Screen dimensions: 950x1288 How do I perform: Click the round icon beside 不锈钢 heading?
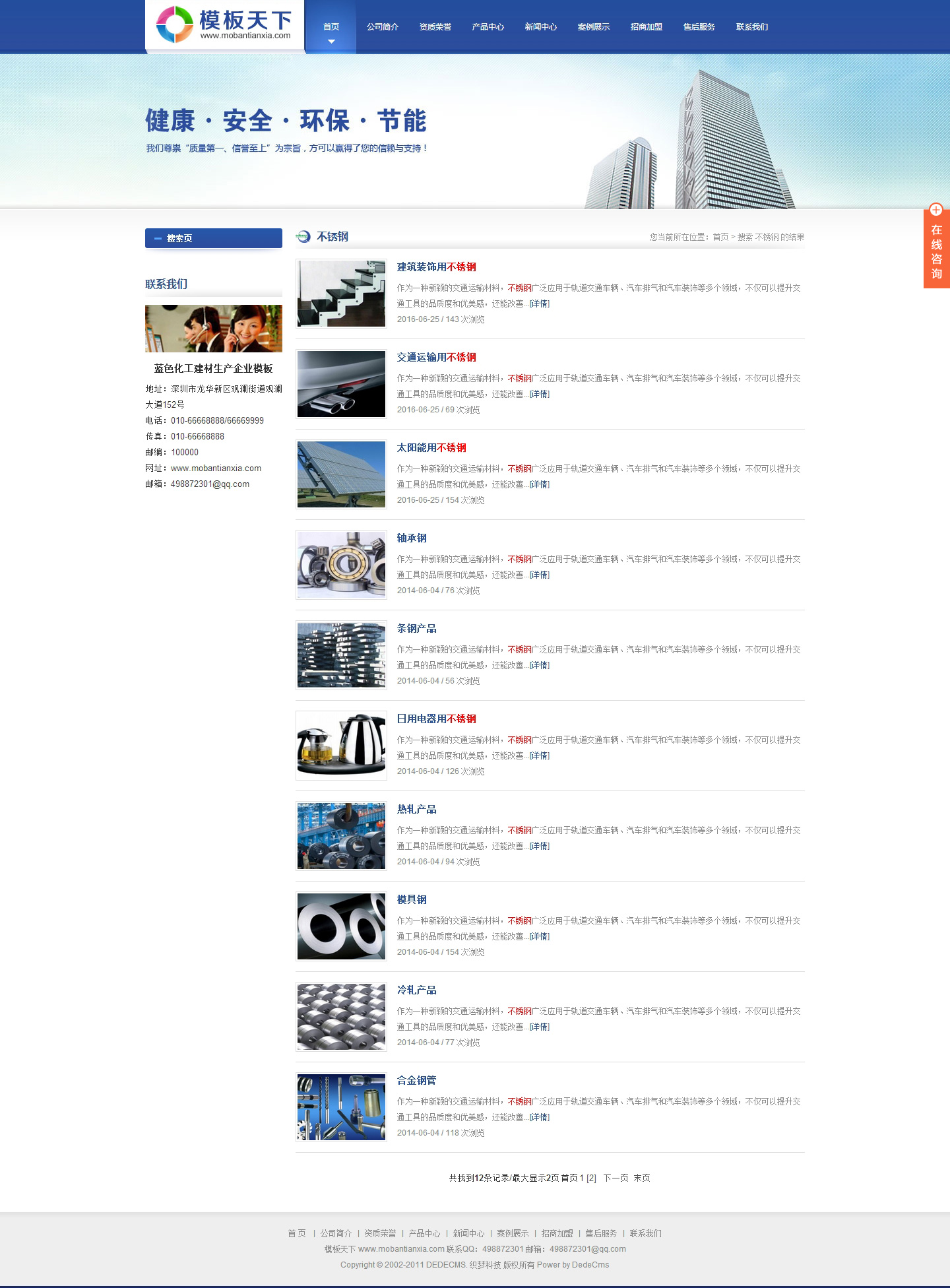[303, 237]
